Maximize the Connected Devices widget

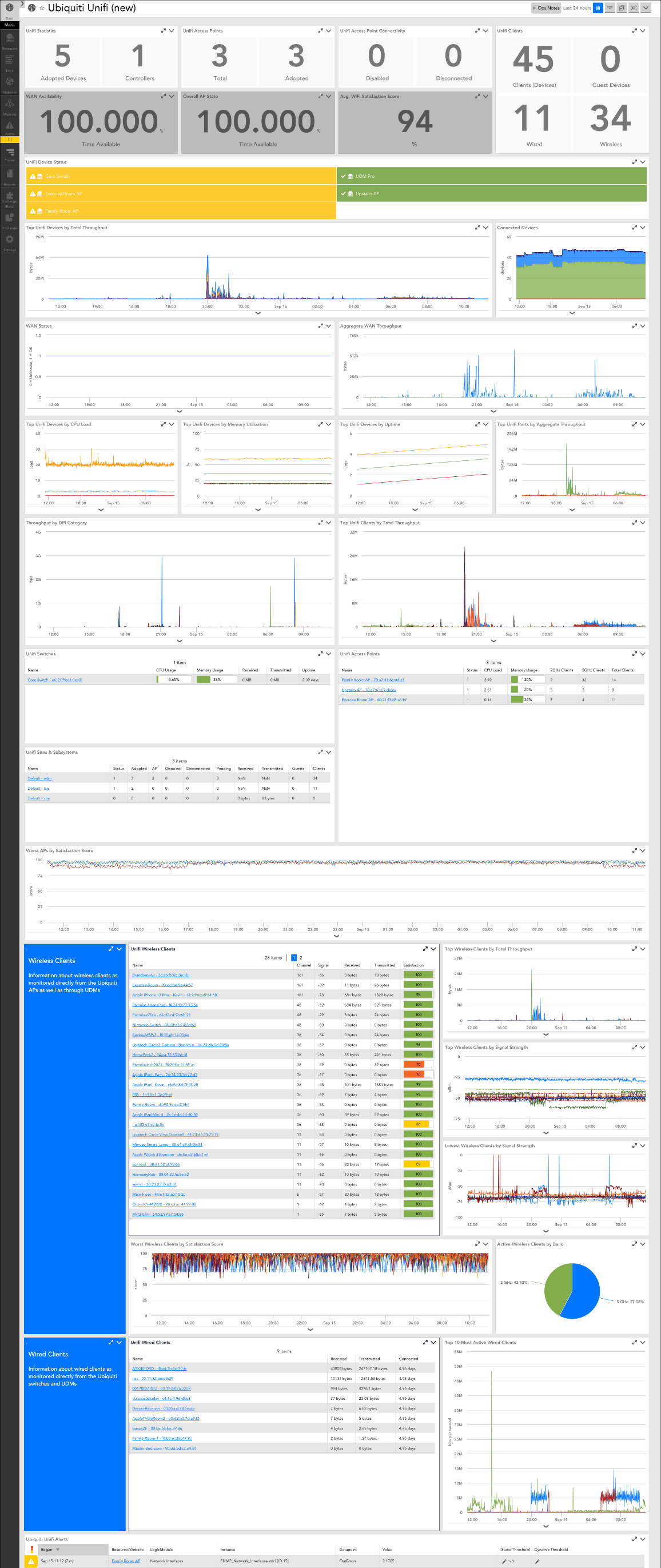[634, 227]
